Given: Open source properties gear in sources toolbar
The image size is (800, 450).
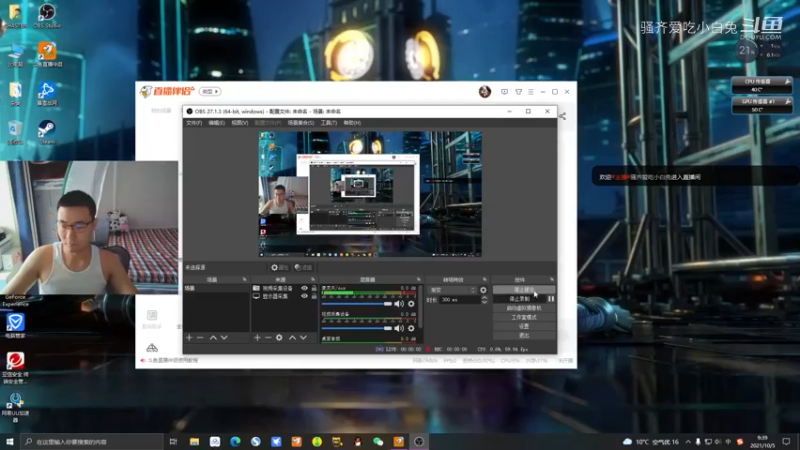Looking at the screenshot, I should click(x=279, y=338).
